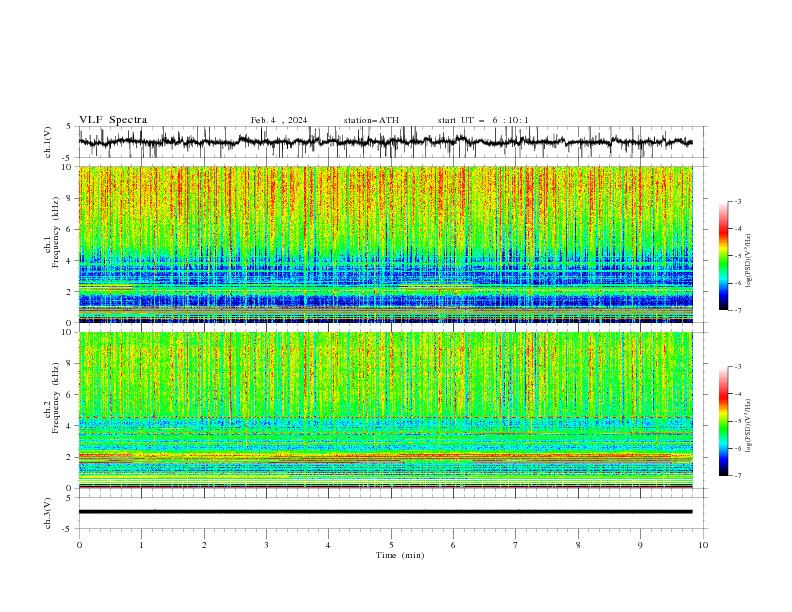Screen dimensions: 792x612
Task: Click the "8" kHz tick on ch.2 axis
Action: (x=70, y=364)
